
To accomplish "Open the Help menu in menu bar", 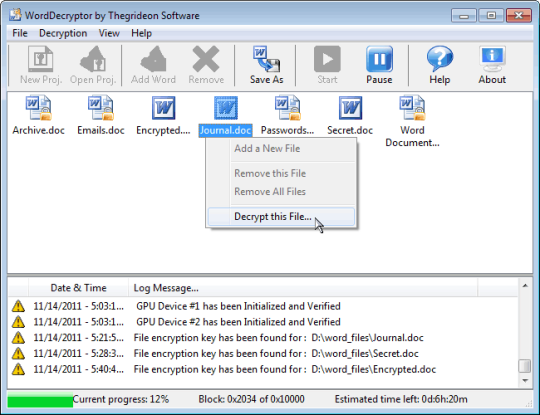I will pos(142,33).
